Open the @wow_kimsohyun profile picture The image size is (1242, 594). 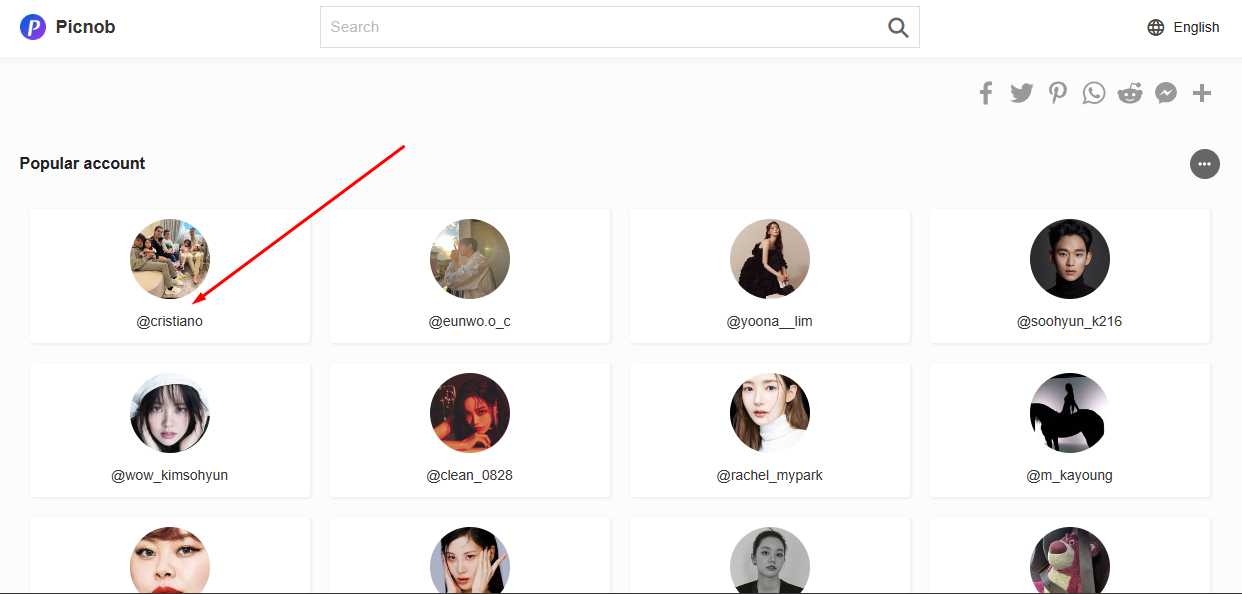pyautogui.click(x=170, y=413)
